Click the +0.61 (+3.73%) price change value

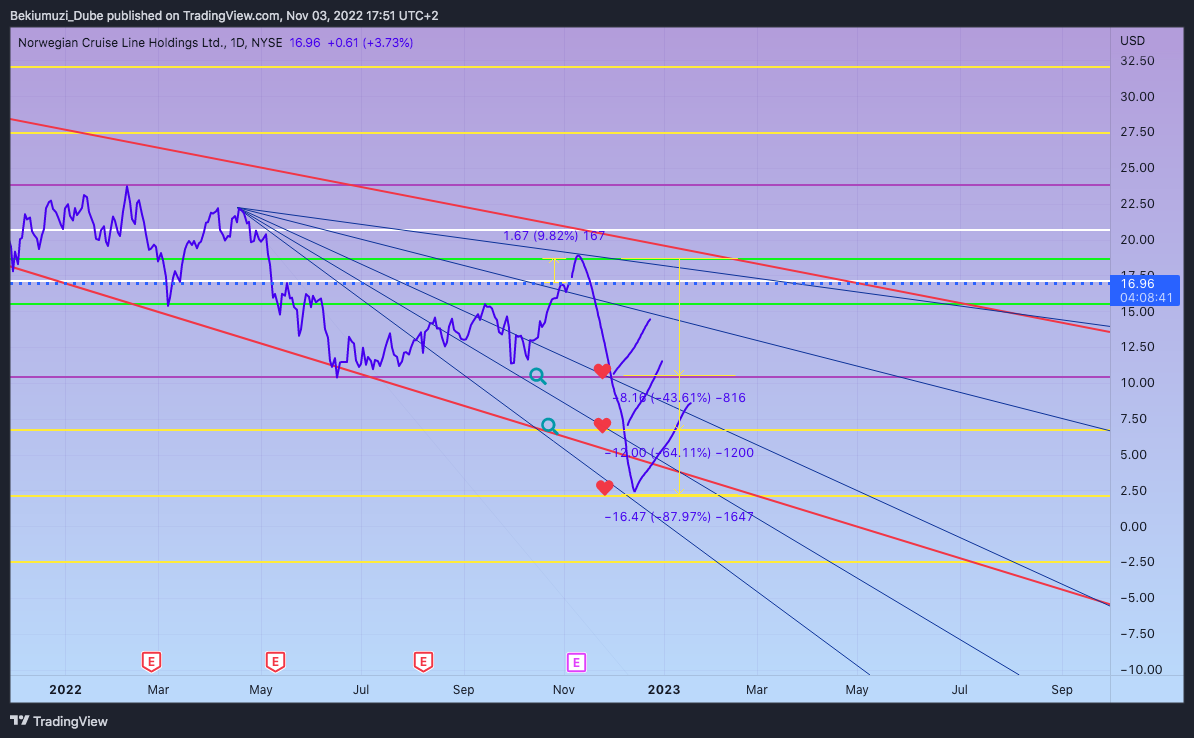click(370, 43)
